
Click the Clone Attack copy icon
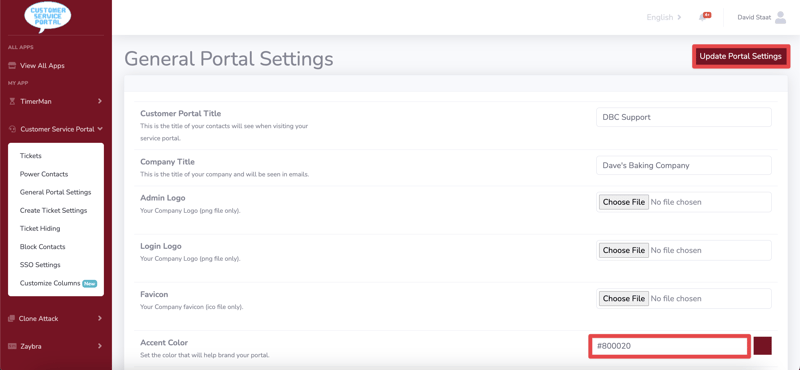[12, 318]
